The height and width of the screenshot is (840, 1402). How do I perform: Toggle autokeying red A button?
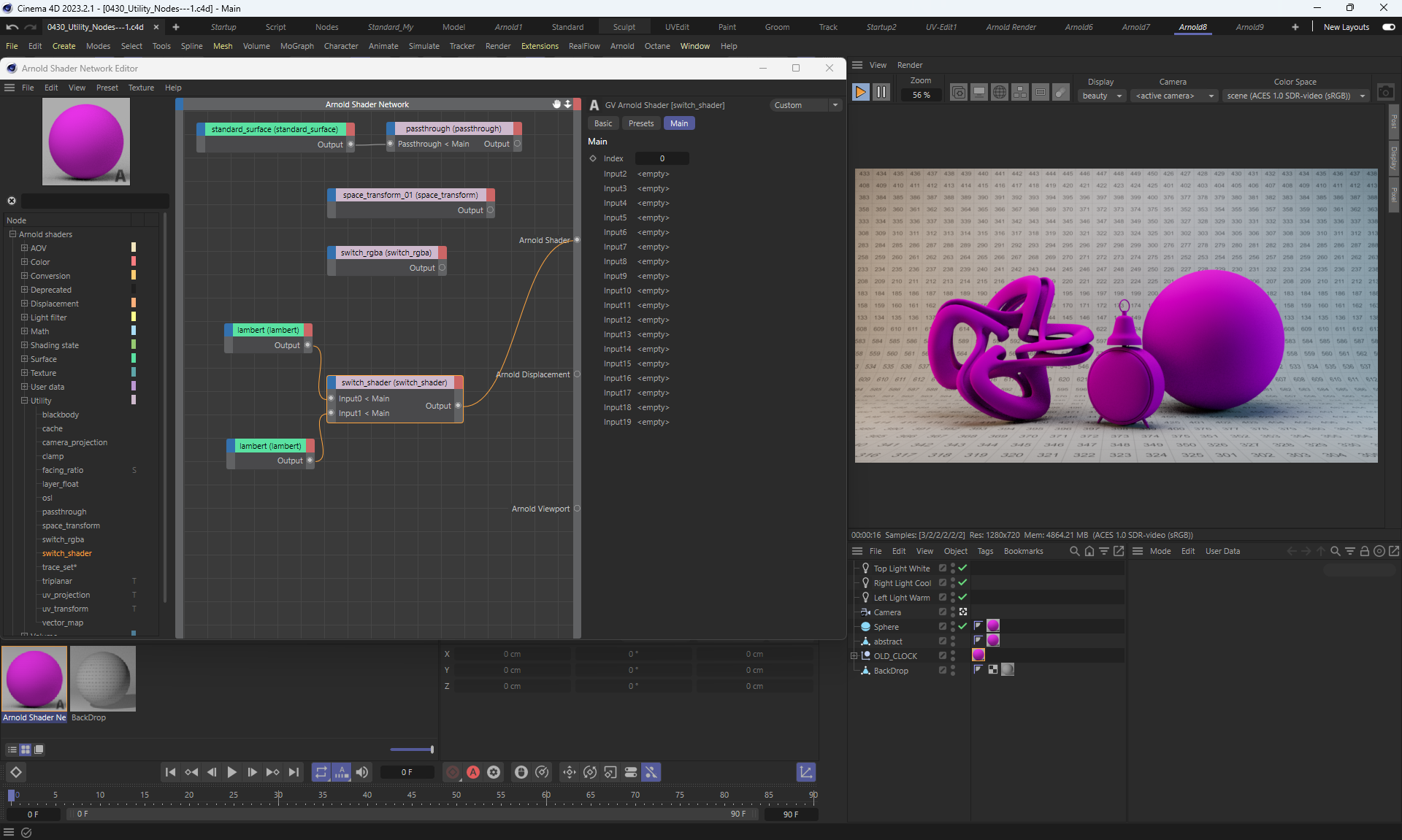[x=473, y=772]
